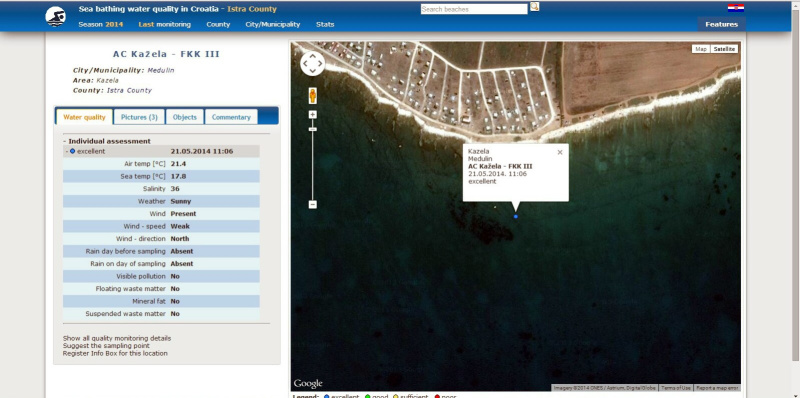This screenshot has width=800, height=398.
Task: Click the Wind - direction value North
Action: tap(180, 239)
